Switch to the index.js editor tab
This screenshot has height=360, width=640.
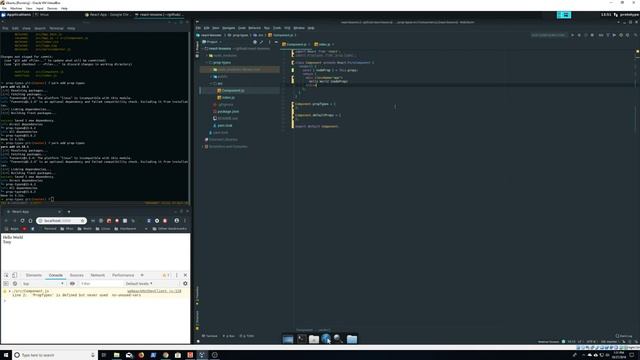pyautogui.click(x=324, y=44)
